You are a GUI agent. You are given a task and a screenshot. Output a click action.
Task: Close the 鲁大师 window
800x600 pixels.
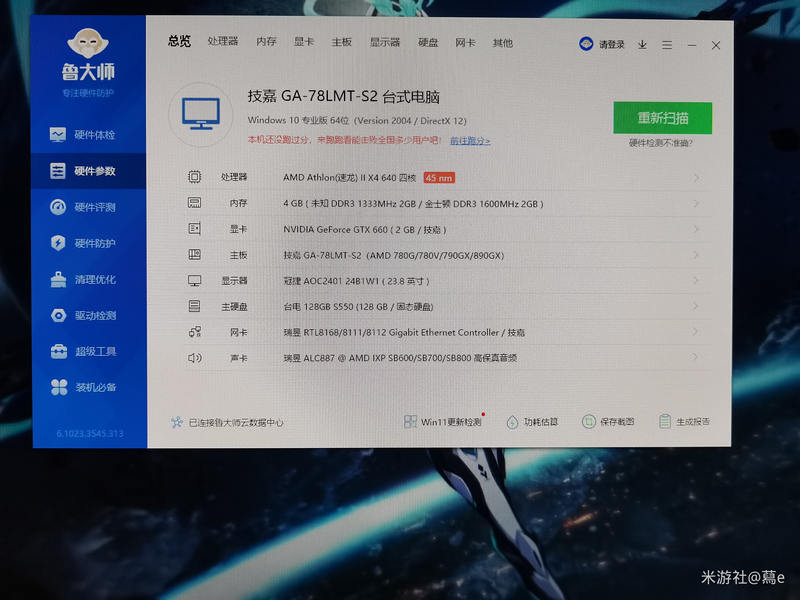point(716,45)
